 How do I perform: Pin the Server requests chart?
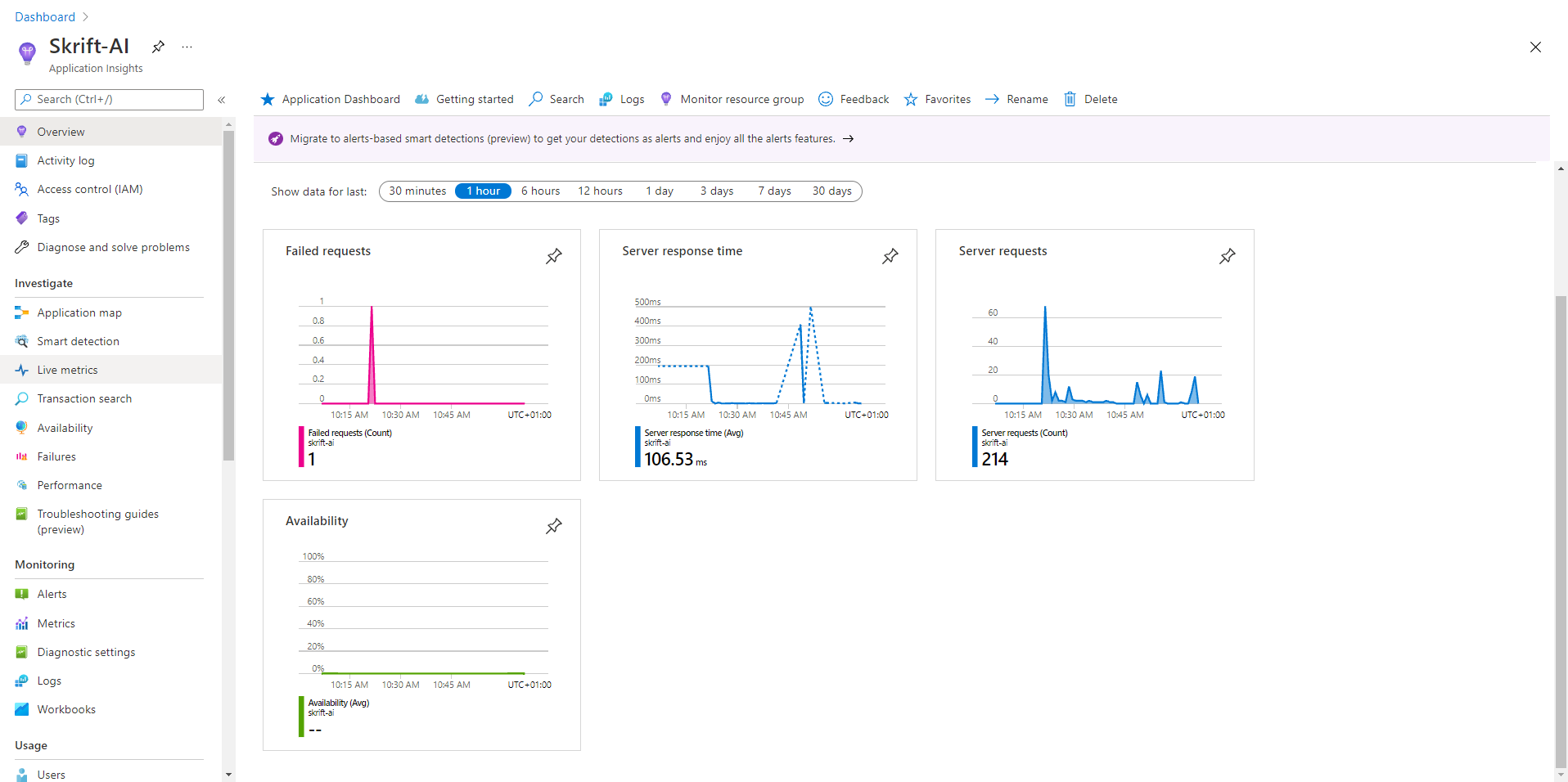tap(1228, 256)
